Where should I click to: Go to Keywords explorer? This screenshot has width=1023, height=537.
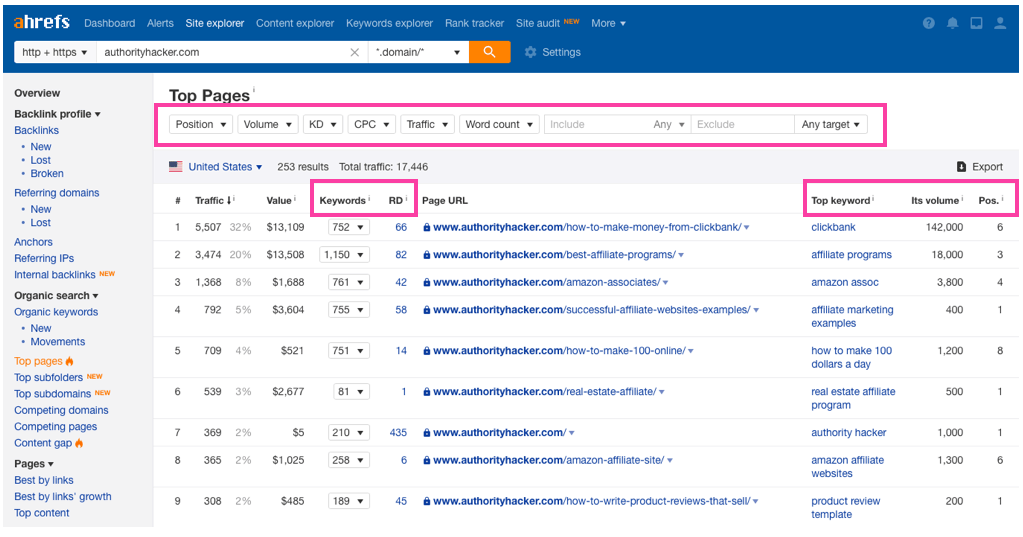(x=389, y=23)
